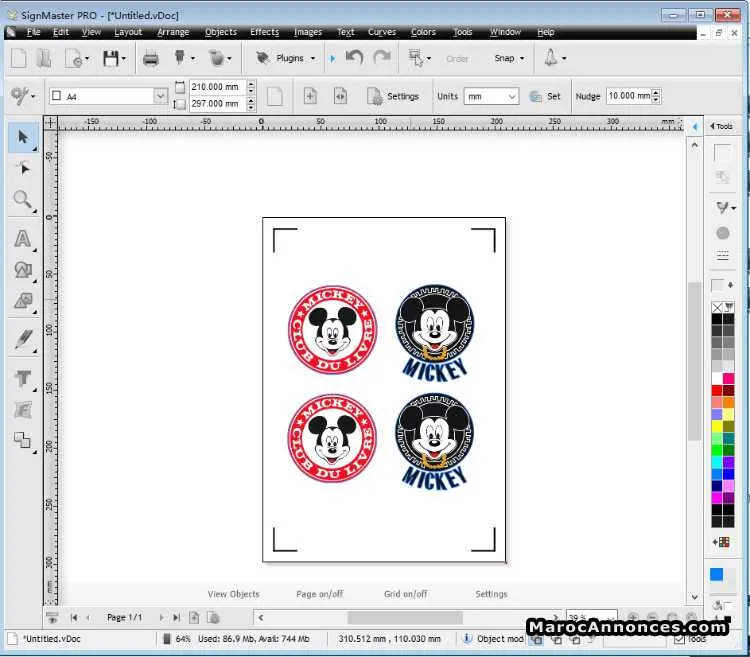The height and width of the screenshot is (657, 750).
Task: Toggle the portrait orientation checkbox beside A4
Action: [x=56, y=96]
